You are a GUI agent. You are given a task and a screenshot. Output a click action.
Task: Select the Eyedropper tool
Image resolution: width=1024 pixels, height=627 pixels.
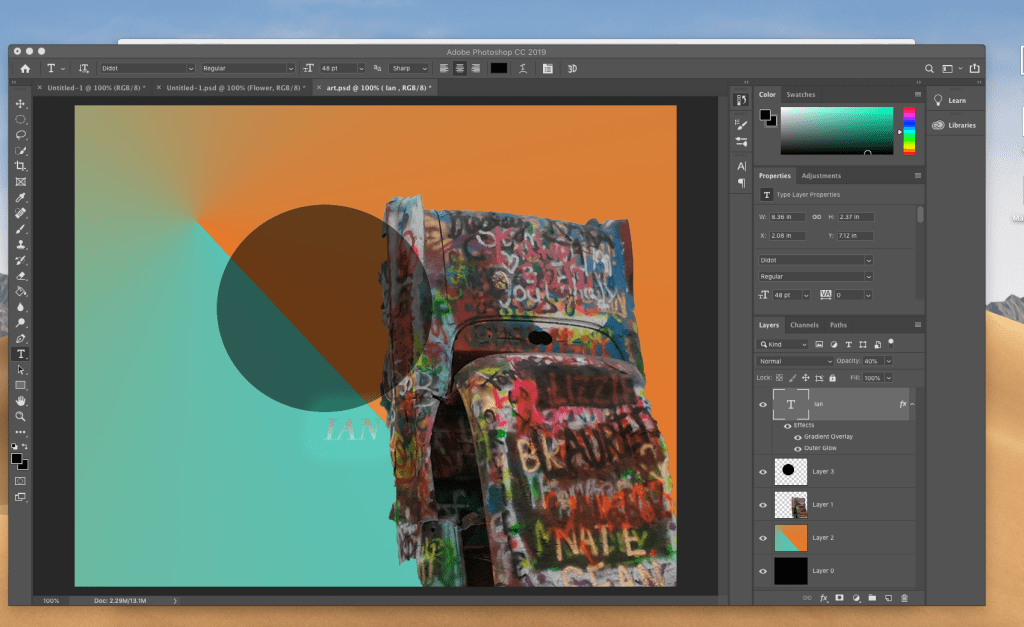(20, 198)
